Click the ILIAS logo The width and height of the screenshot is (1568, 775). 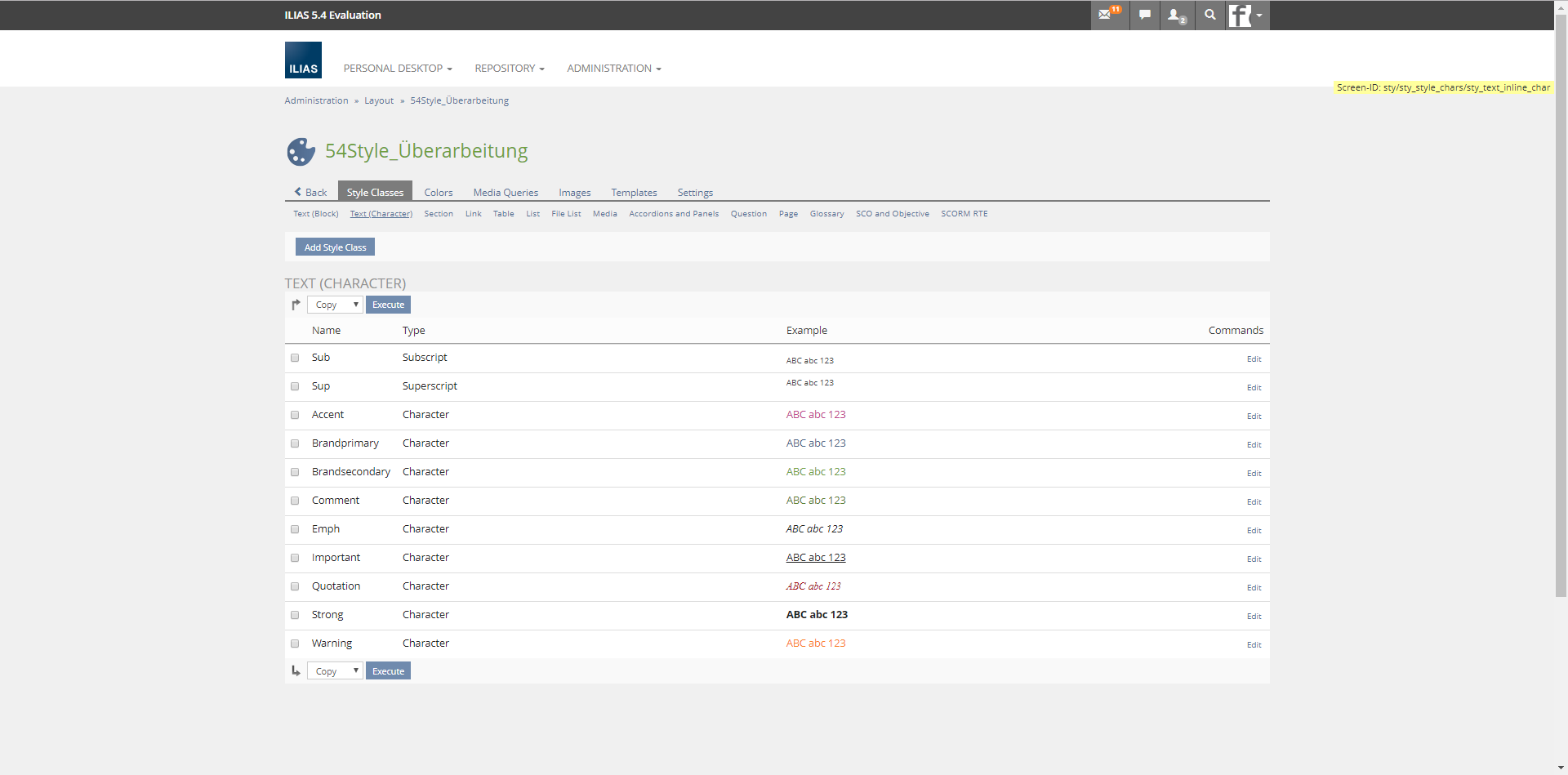(303, 60)
